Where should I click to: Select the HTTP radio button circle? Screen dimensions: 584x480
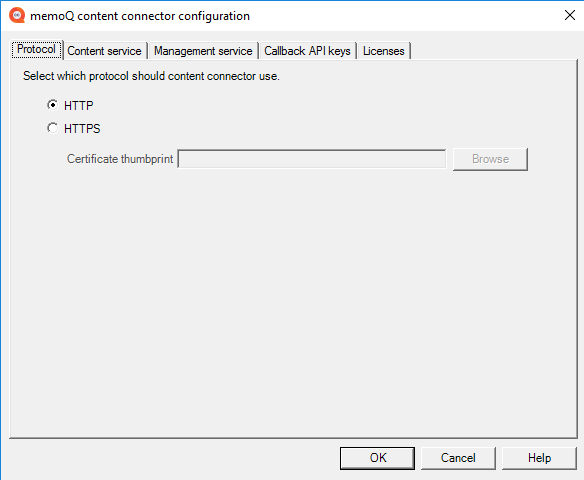pyautogui.click(x=53, y=105)
